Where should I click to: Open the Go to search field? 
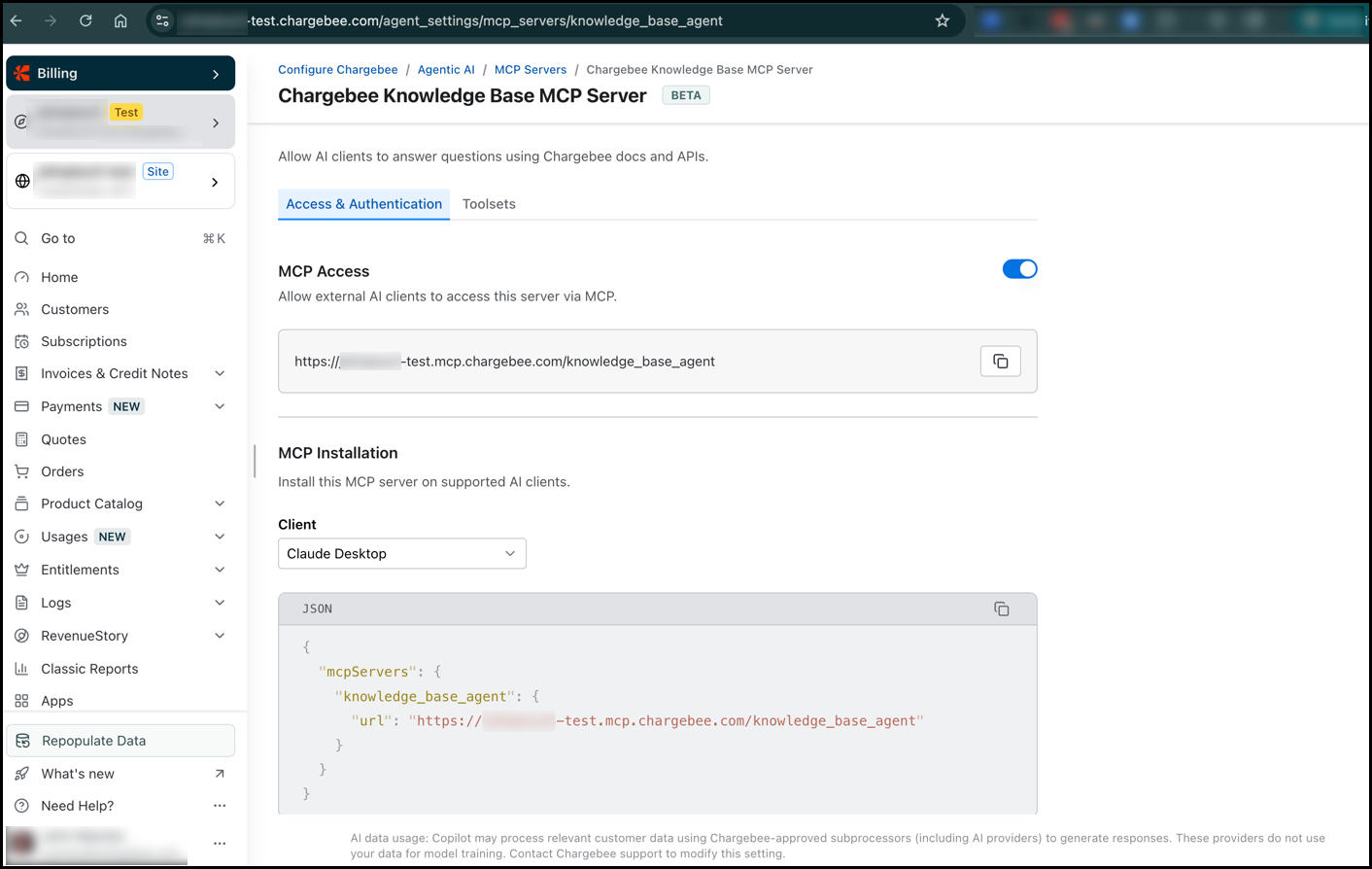[x=120, y=238]
